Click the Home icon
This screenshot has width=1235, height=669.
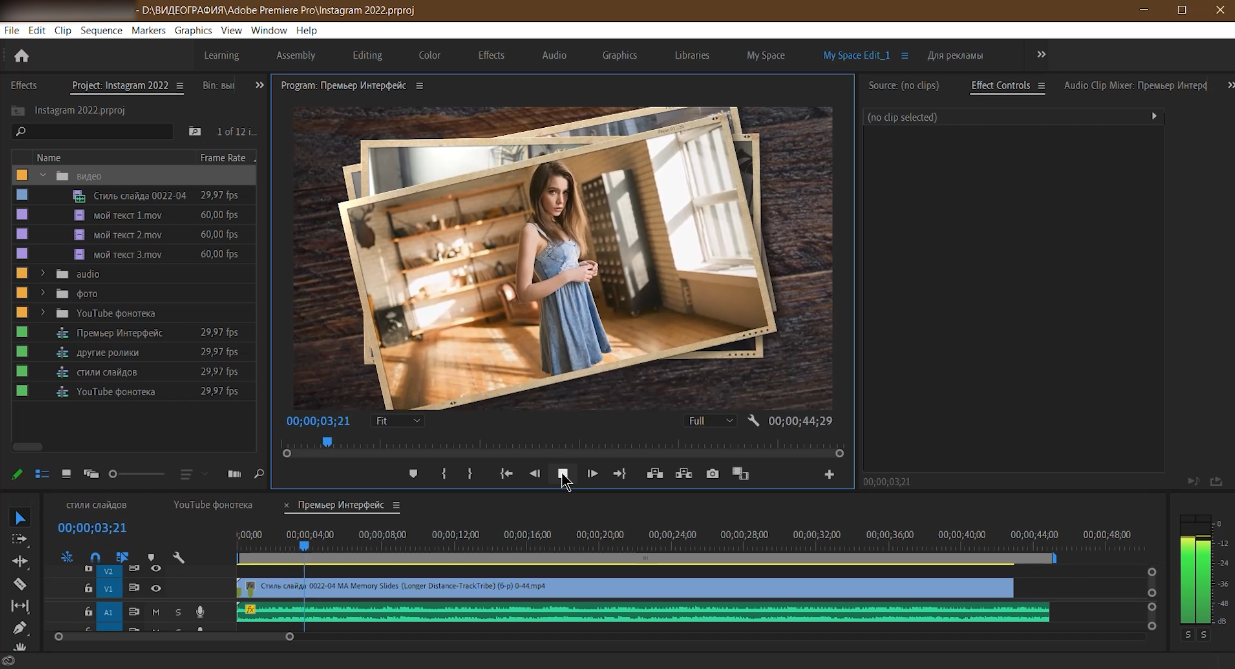pyautogui.click(x=21, y=56)
